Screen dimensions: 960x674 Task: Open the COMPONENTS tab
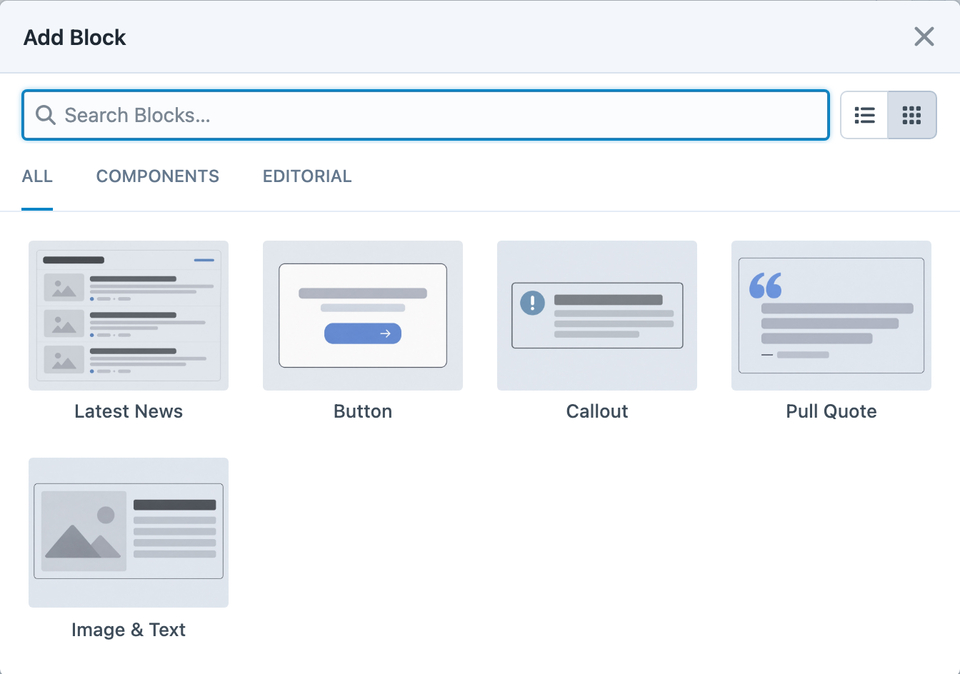(157, 176)
